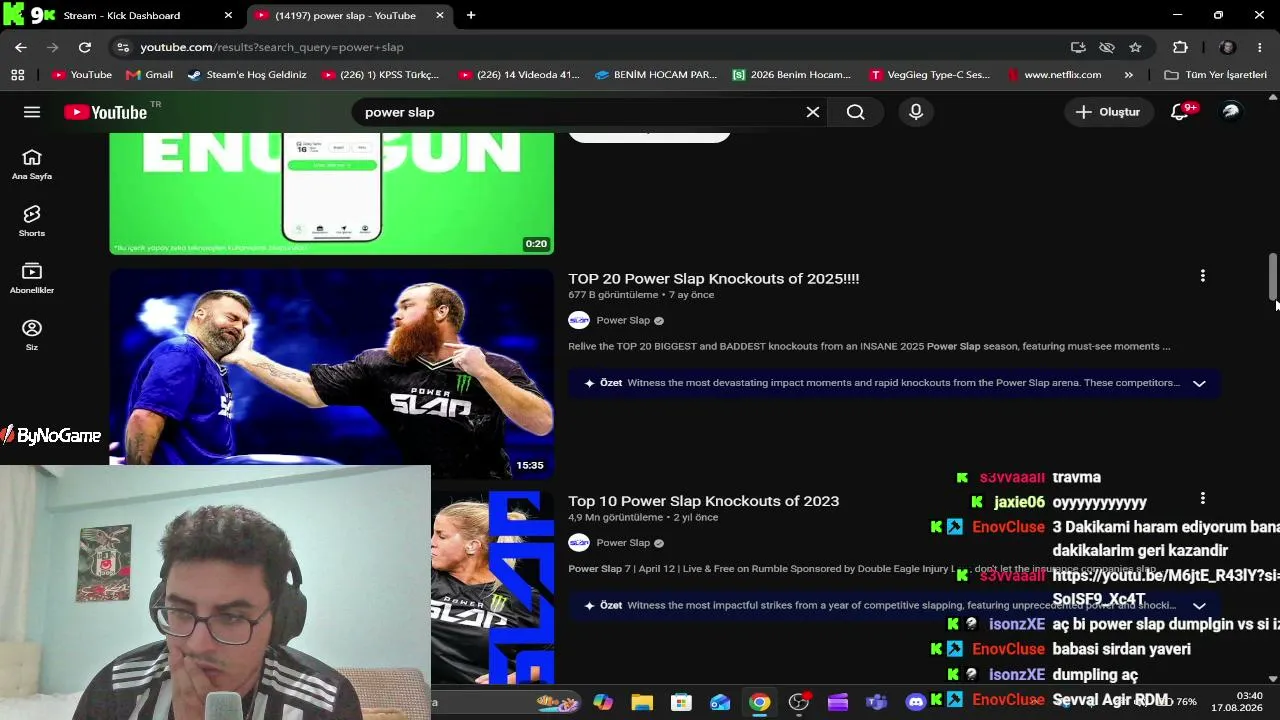This screenshot has width=1280, height=720.
Task: Open the green ad thumbnail with 0:20 duration
Action: pos(331,193)
